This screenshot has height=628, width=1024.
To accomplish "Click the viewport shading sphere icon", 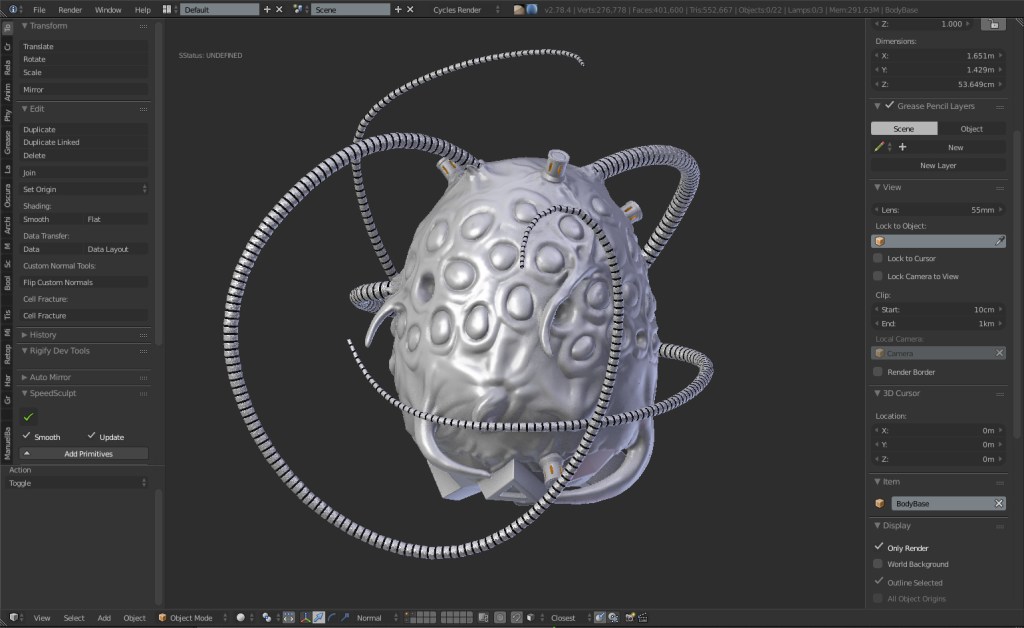I will click(x=241, y=618).
